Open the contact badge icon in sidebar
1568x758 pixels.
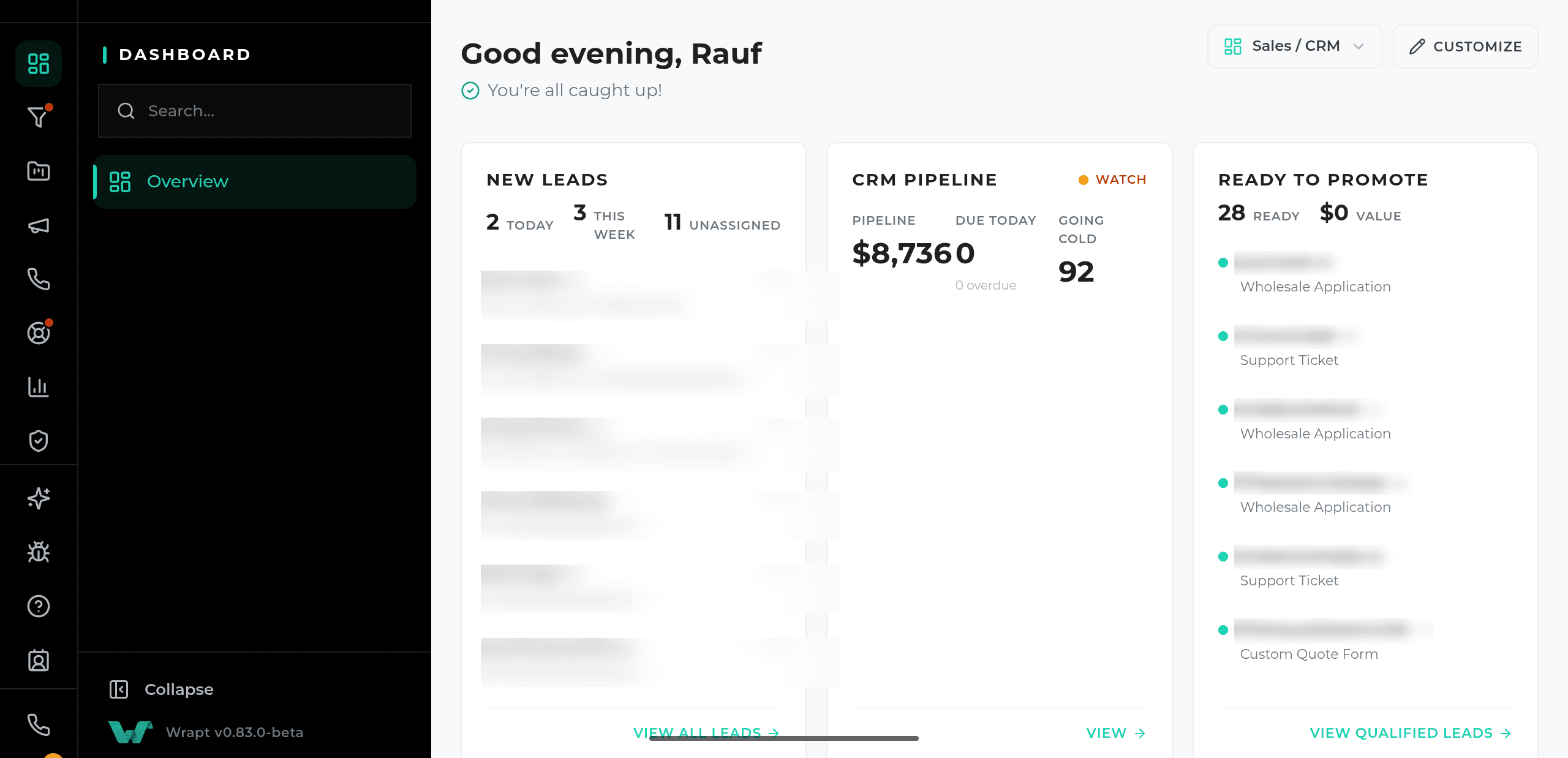click(x=39, y=661)
